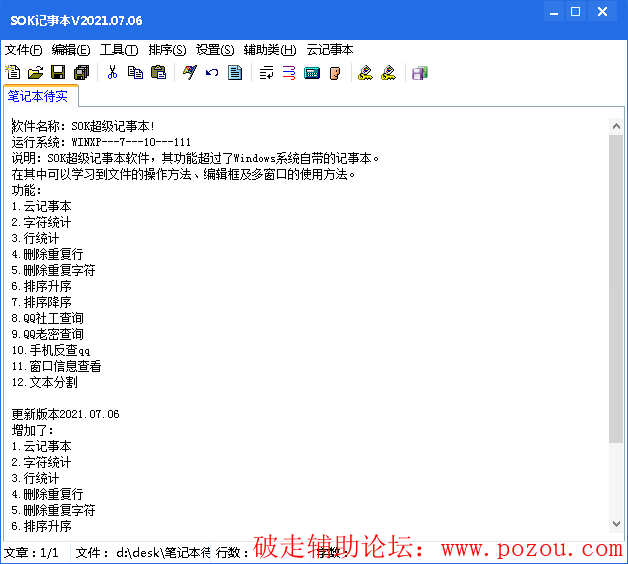Click the line 9.QQ老密查询

[48, 334]
